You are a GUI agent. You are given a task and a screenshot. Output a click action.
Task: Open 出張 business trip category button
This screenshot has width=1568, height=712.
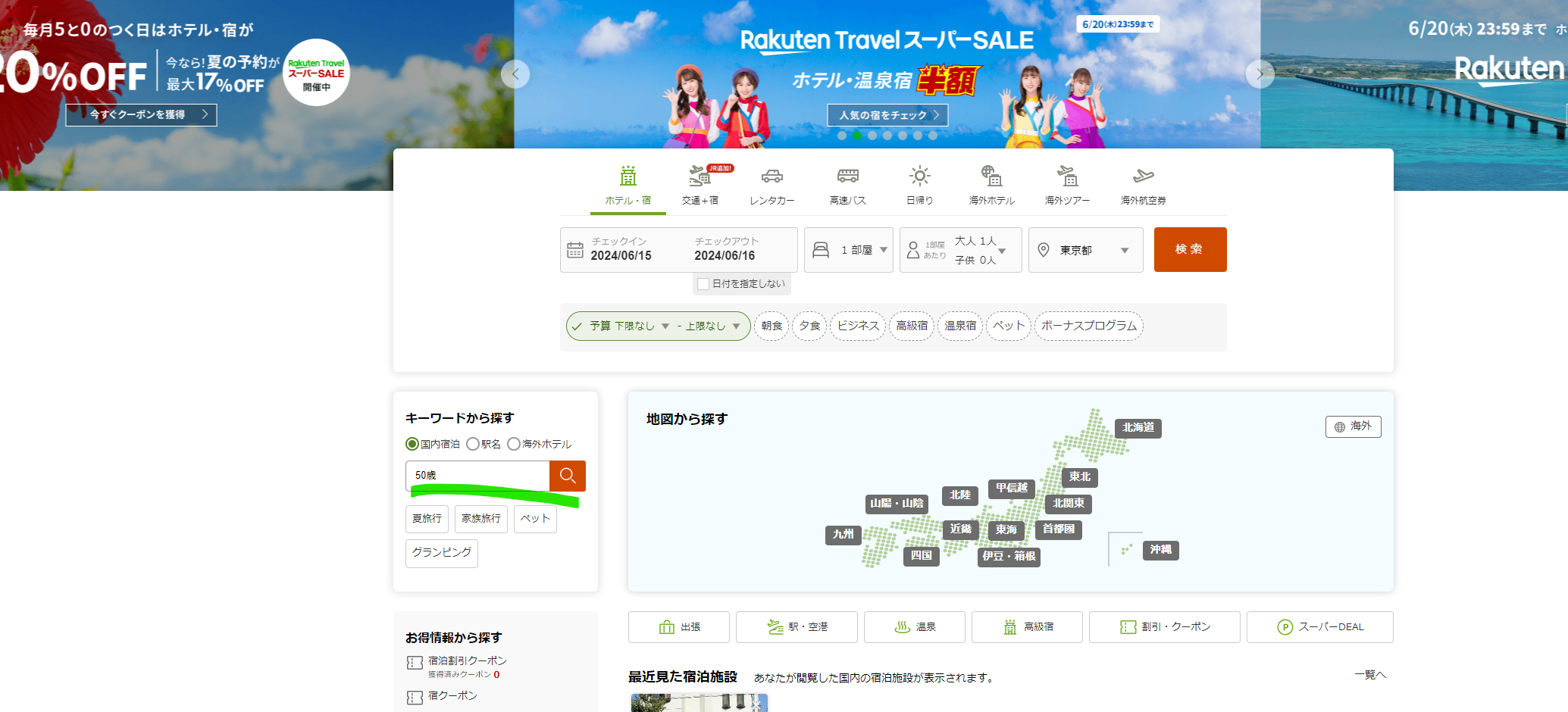pos(679,627)
